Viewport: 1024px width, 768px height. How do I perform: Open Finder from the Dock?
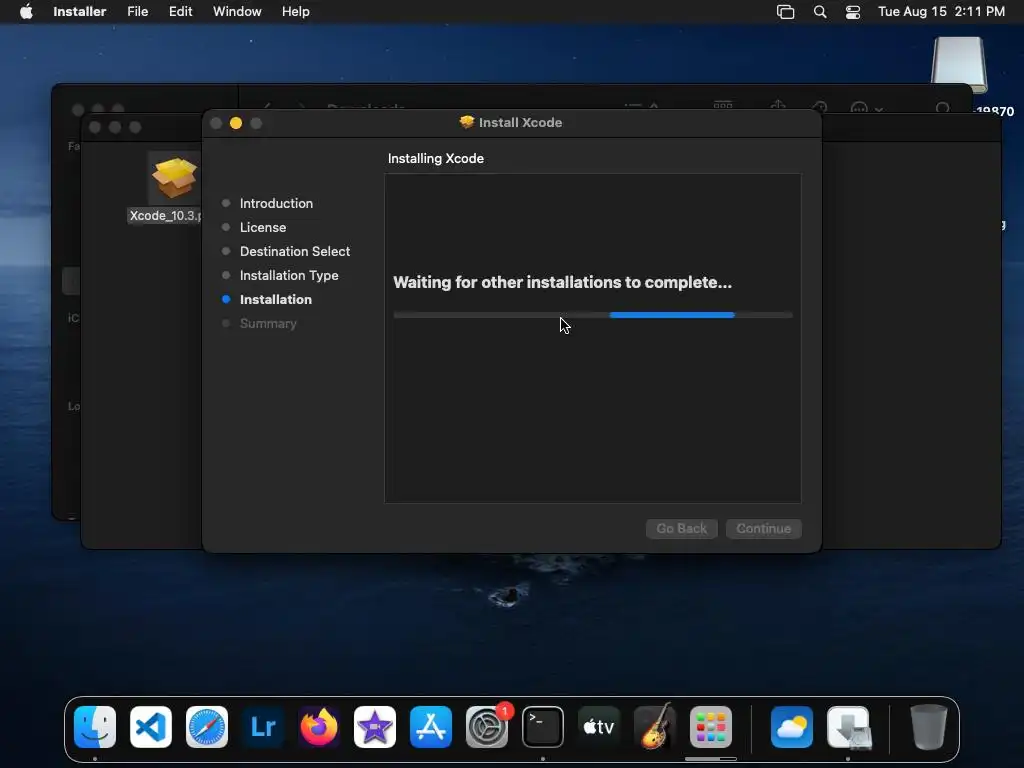coord(95,727)
